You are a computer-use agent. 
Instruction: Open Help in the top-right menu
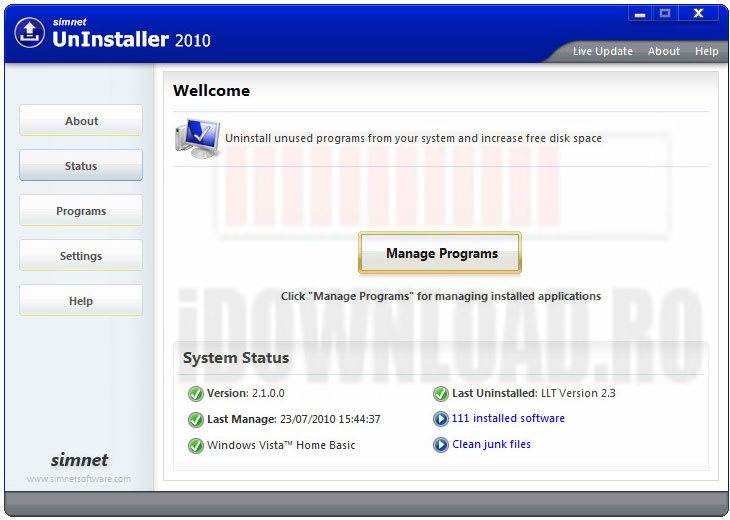coord(707,51)
